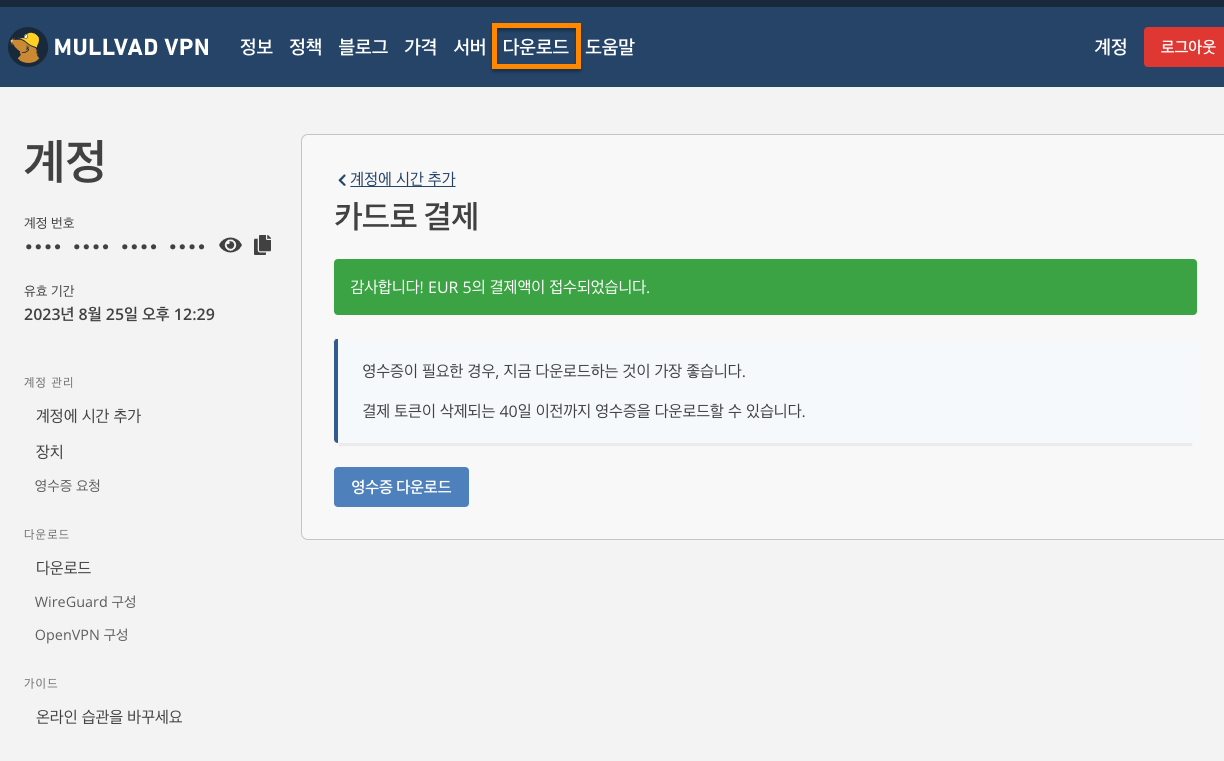Select 서버 in the top navigation
This screenshot has width=1224, height=761.
(x=469, y=47)
